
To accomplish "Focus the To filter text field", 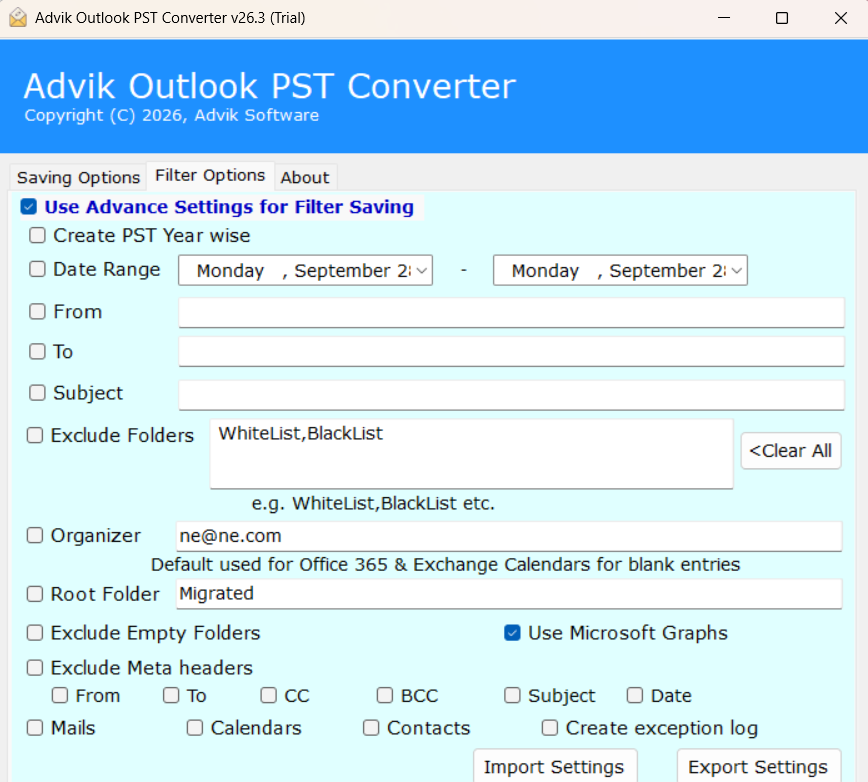I will tap(512, 351).
